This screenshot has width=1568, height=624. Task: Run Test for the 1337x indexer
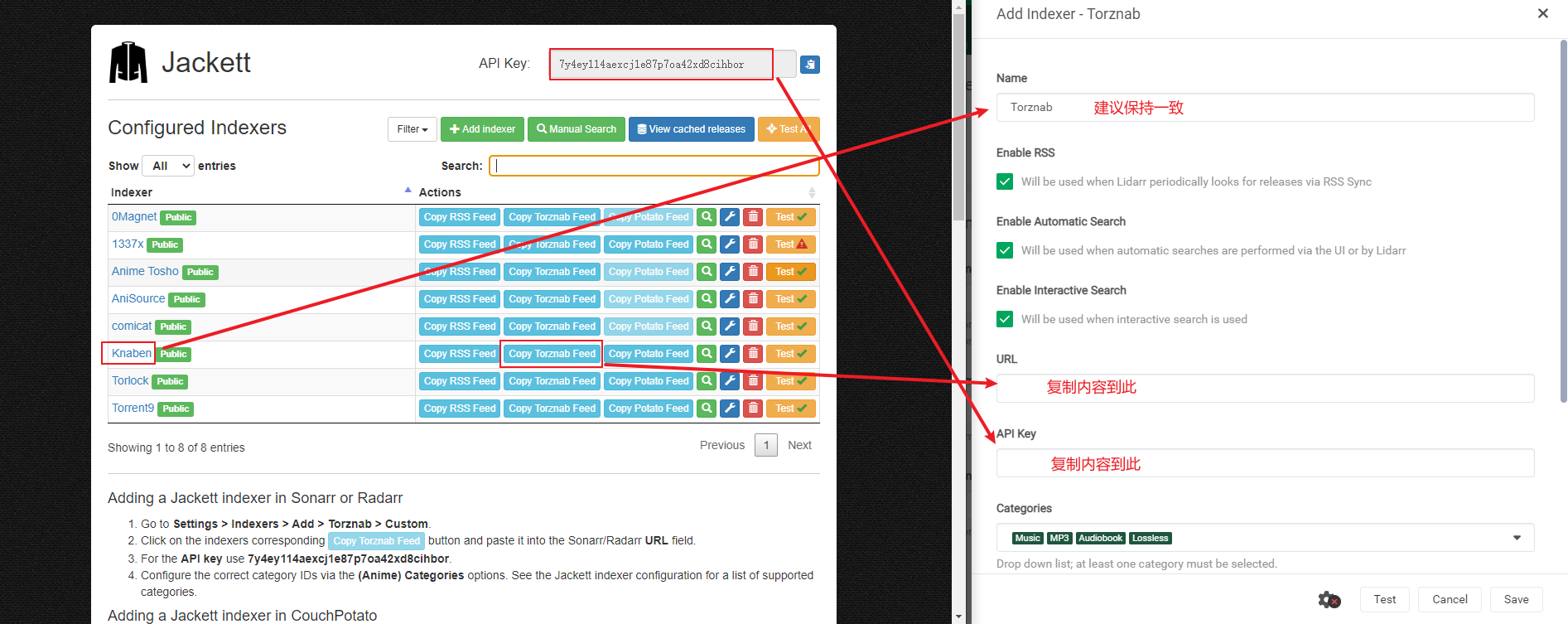(791, 244)
